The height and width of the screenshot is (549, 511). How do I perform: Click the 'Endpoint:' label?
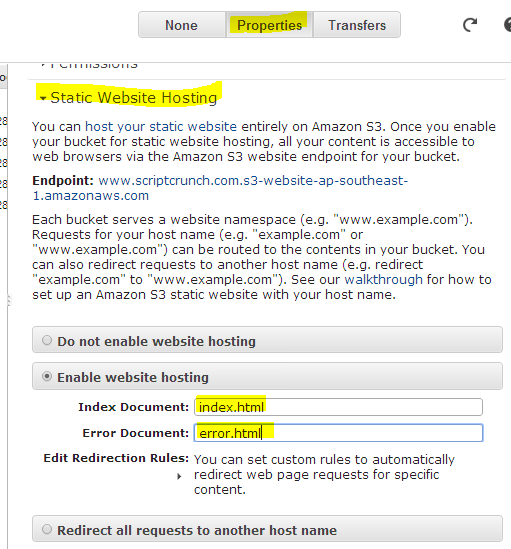[x=63, y=181]
